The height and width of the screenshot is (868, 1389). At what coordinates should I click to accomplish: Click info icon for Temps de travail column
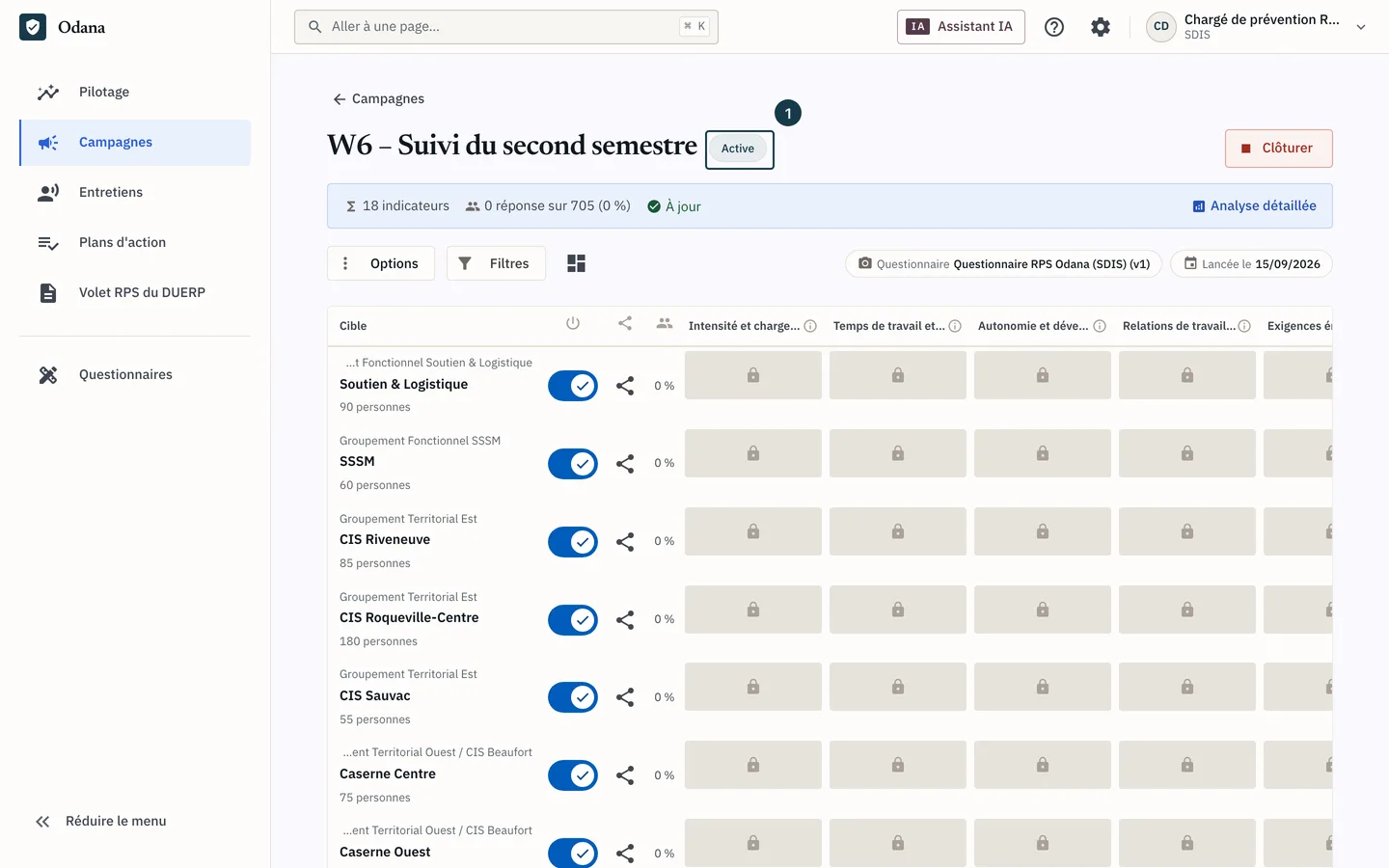coord(955,326)
